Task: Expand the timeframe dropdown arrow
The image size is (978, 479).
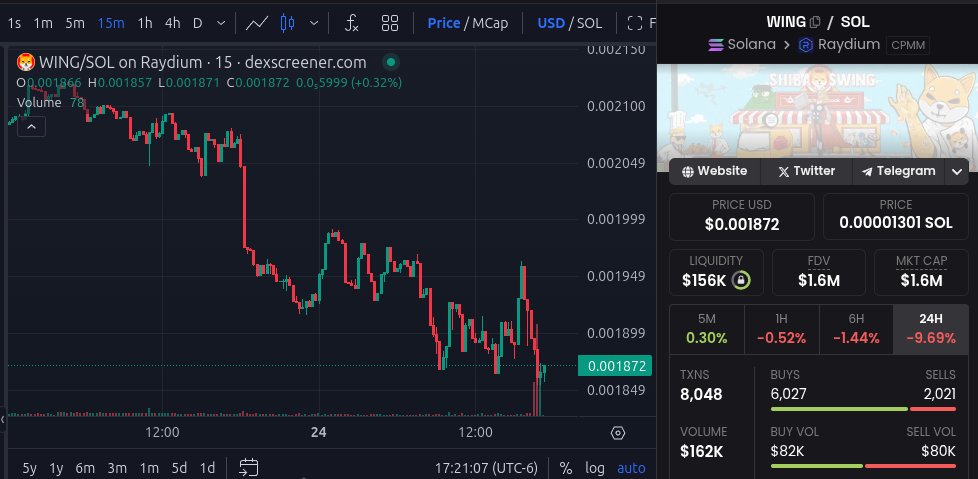Action: (x=221, y=24)
